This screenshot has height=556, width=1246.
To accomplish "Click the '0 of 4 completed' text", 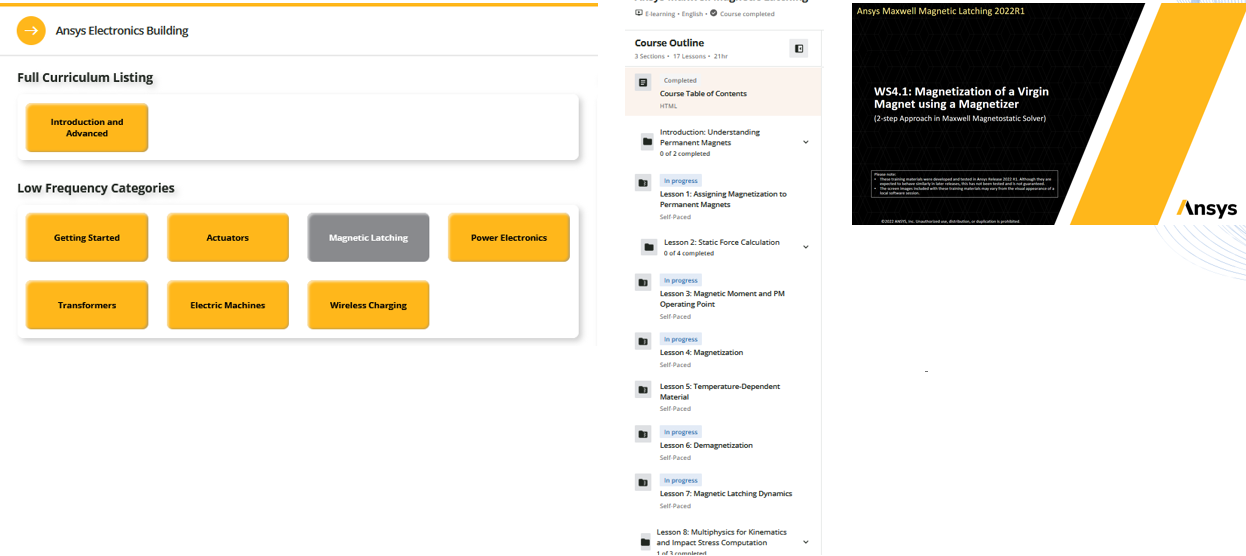I will tap(689, 253).
